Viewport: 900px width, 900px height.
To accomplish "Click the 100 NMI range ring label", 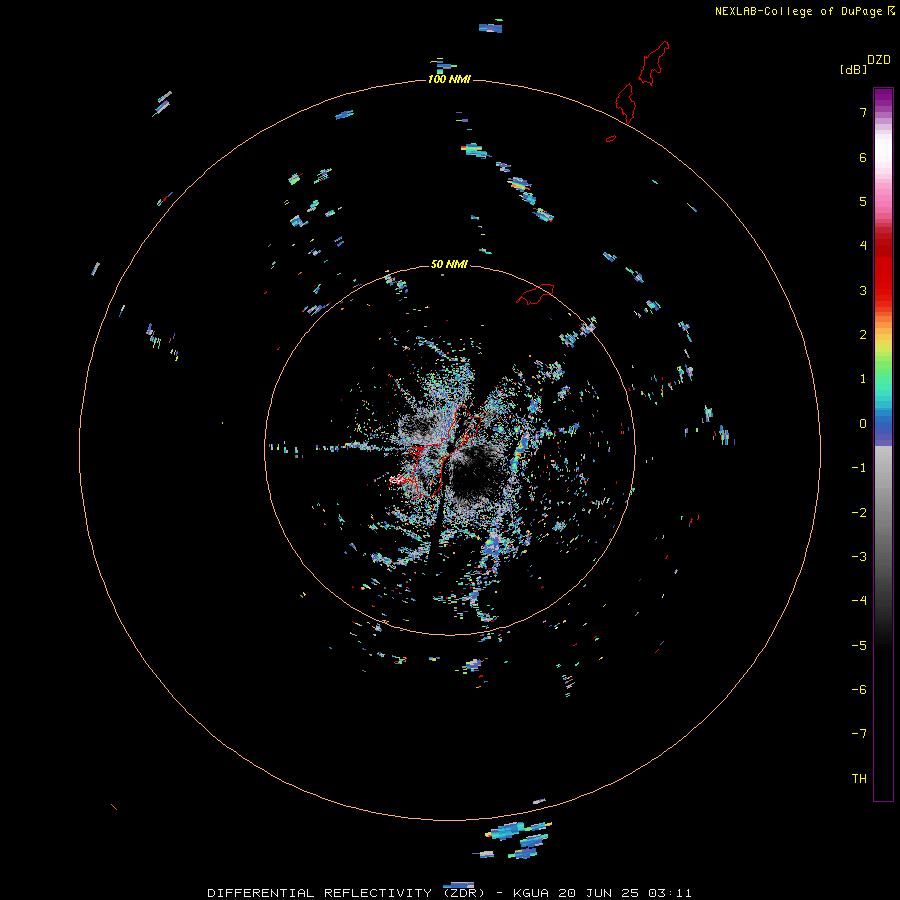I will pos(449,79).
